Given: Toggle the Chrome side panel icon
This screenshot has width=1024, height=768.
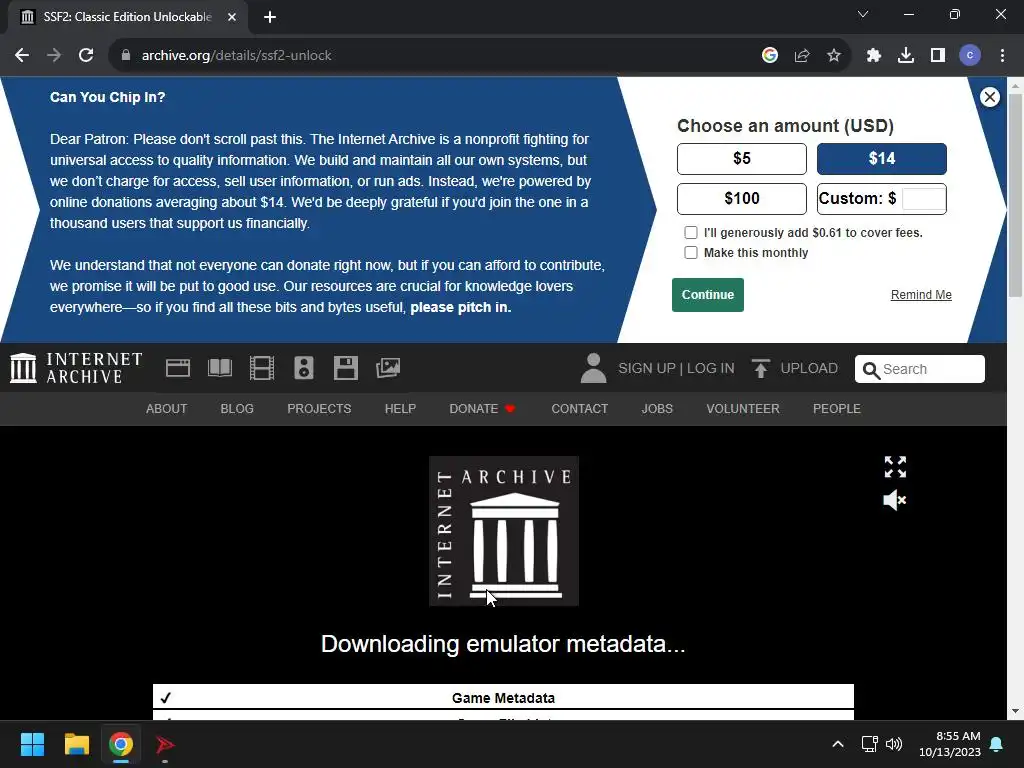Looking at the screenshot, I should [x=938, y=56].
